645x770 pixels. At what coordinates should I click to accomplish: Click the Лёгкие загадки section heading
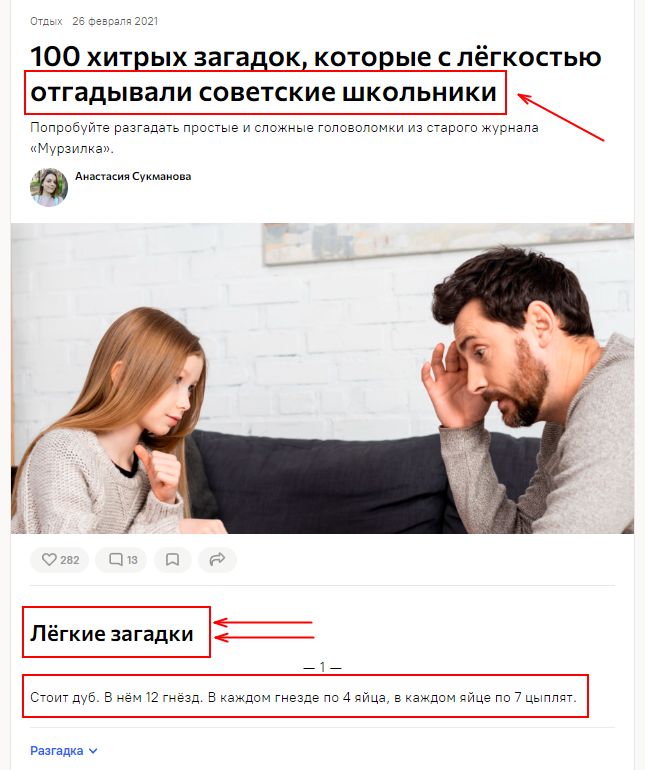112,633
